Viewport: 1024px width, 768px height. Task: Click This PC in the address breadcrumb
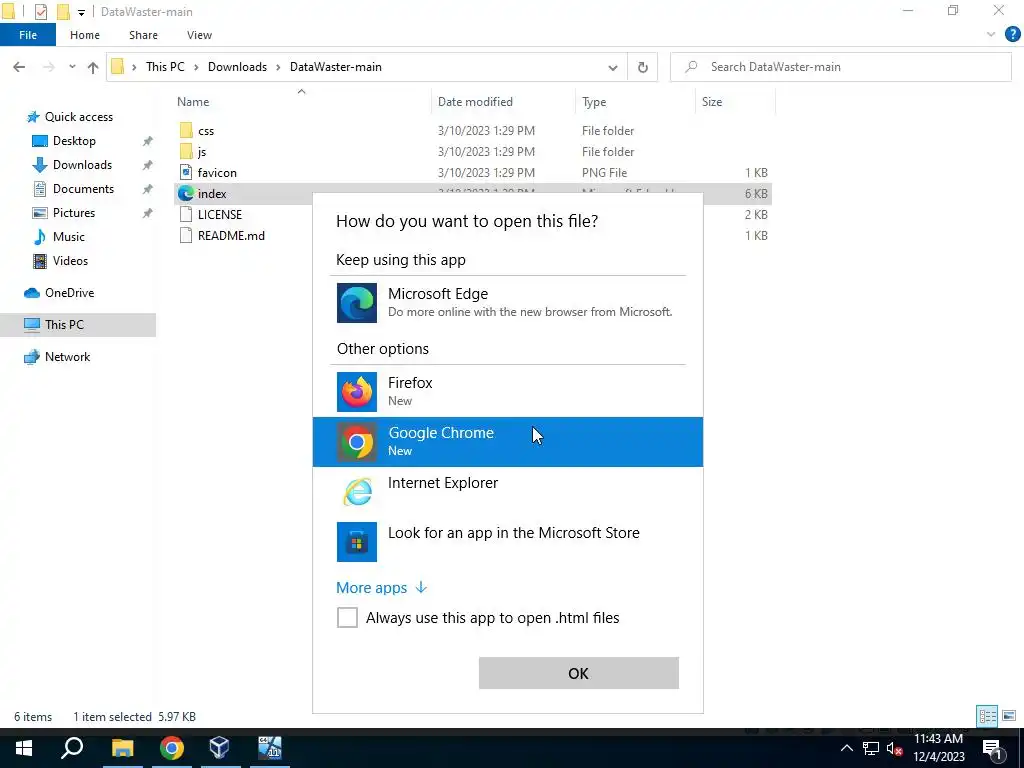coord(165,67)
